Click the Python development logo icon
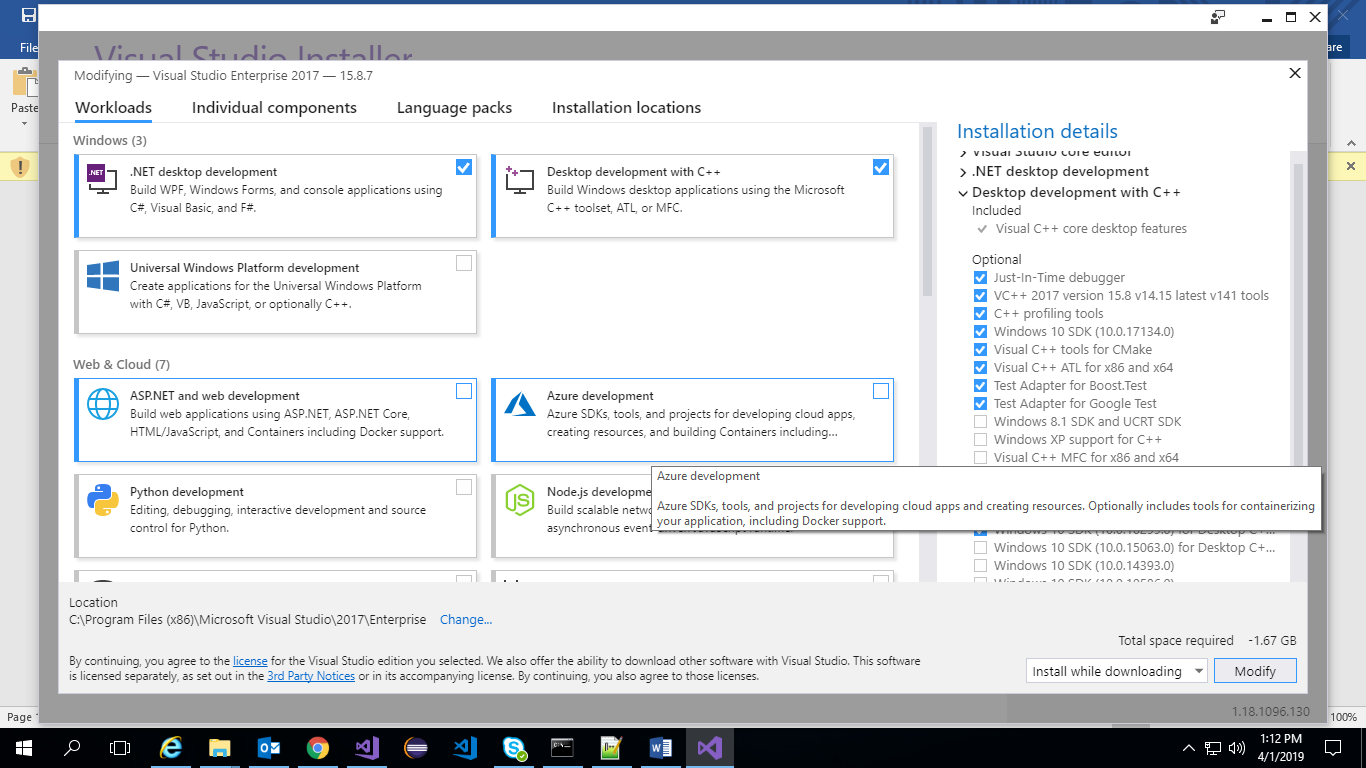 (103, 500)
